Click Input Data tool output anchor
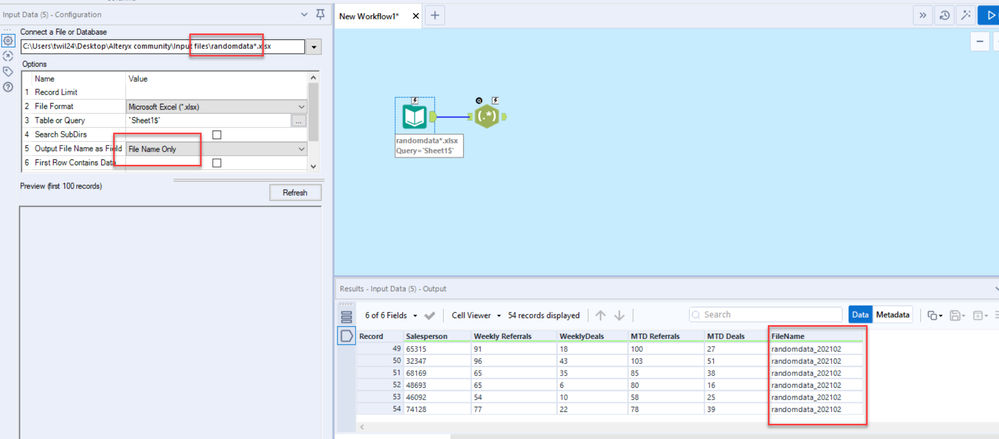 tap(433, 117)
